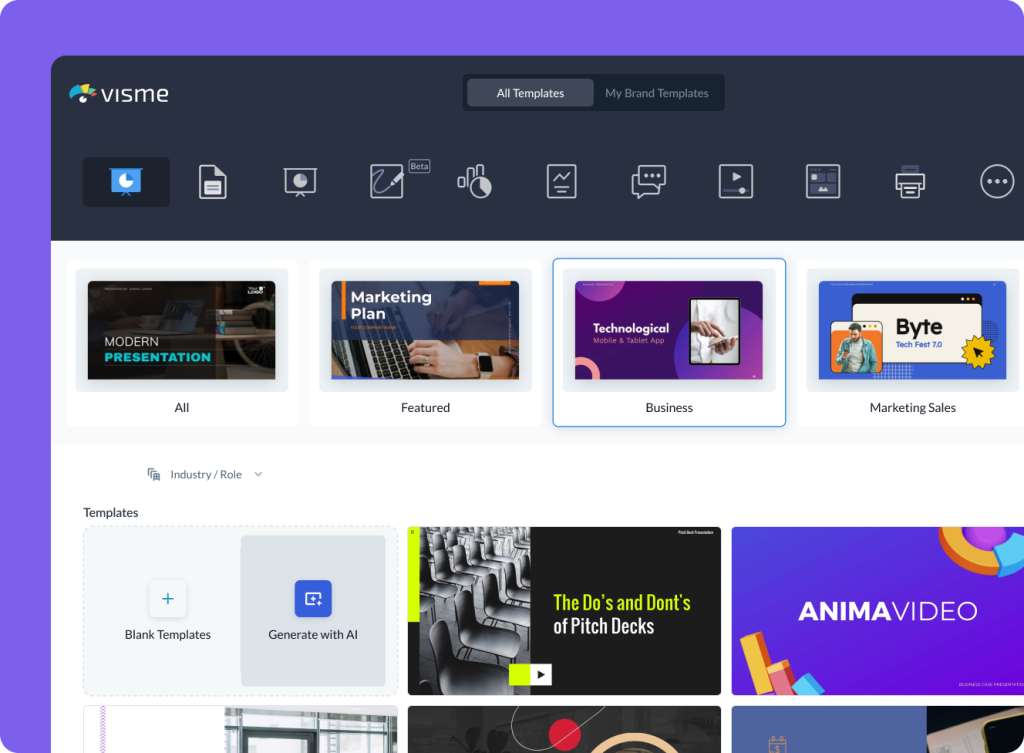Viewport: 1024px width, 753px height.
Task: Select the Mockups image icon
Action: [822, 181]
